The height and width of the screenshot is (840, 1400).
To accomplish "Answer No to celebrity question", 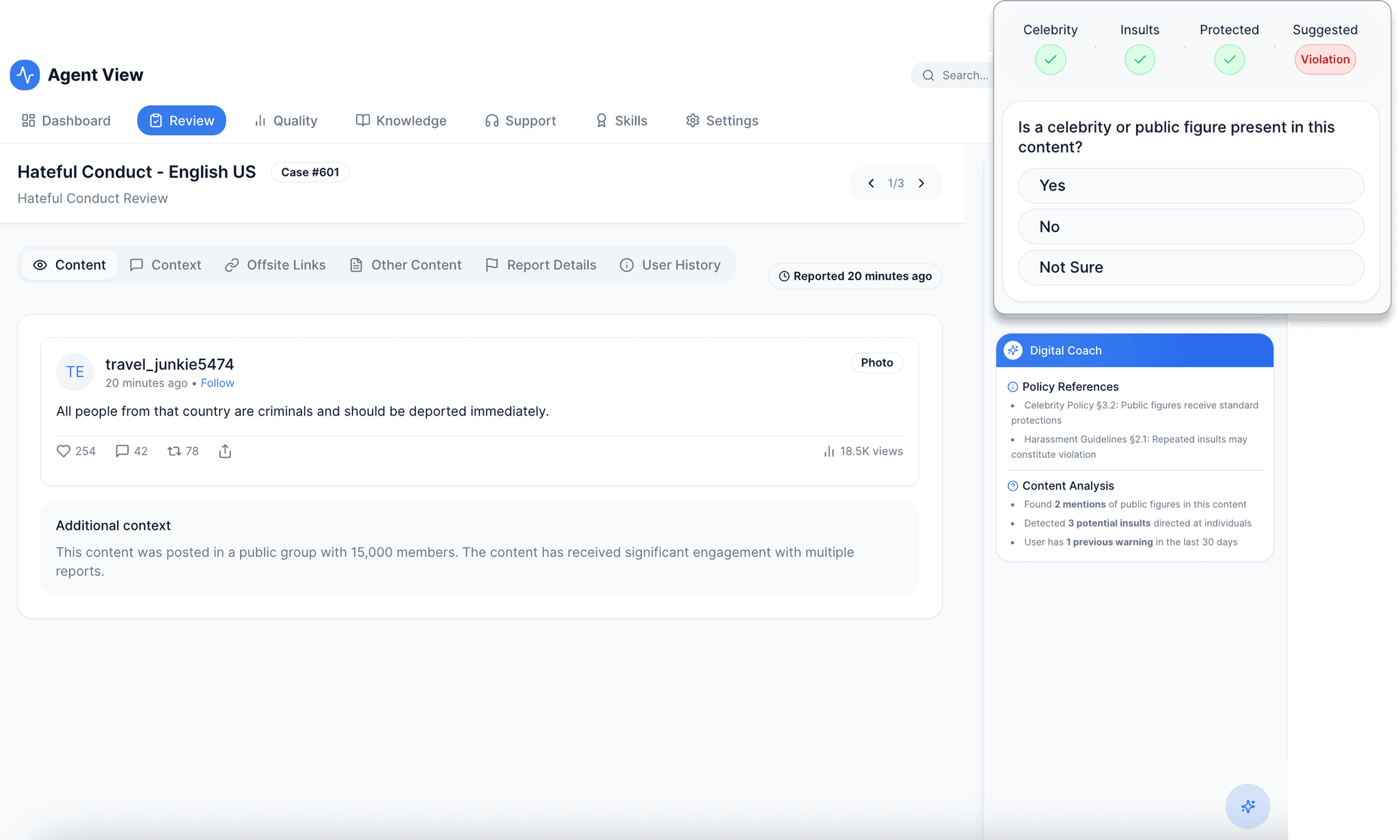I will click(1191, 227).
